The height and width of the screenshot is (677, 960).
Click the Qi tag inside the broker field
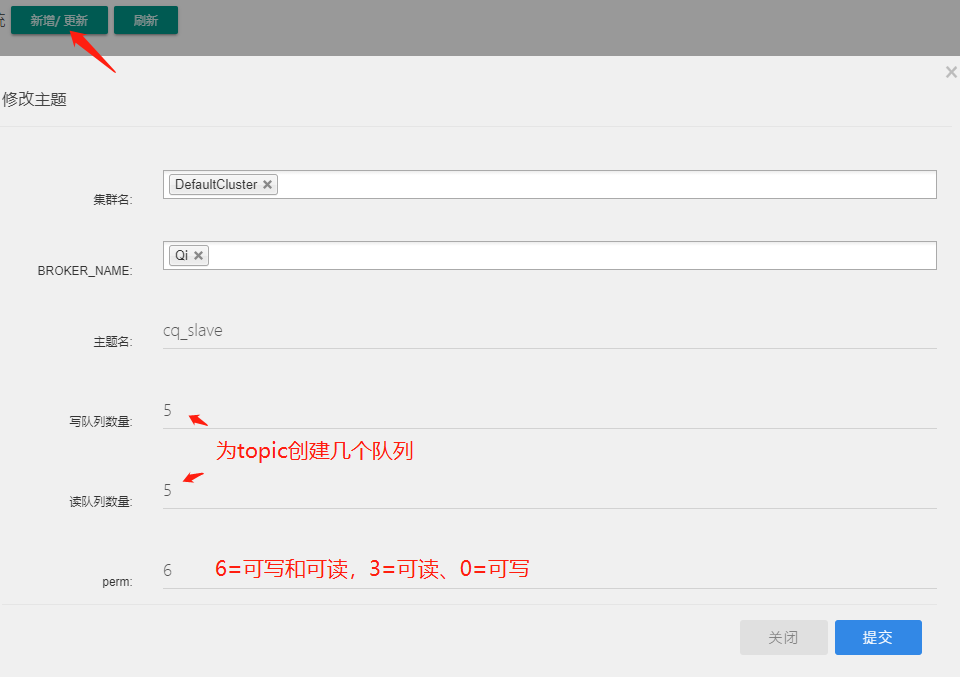point(183,255)
